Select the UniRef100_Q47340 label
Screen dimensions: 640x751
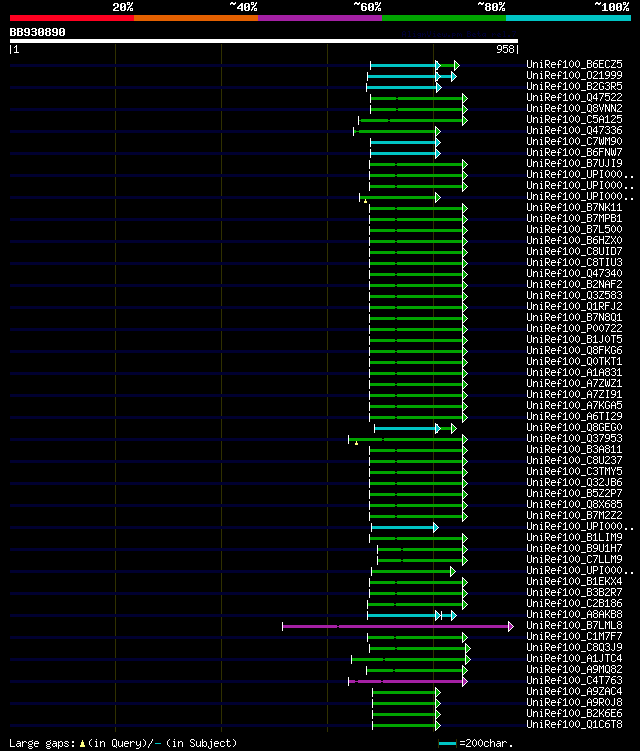(574, 273)
